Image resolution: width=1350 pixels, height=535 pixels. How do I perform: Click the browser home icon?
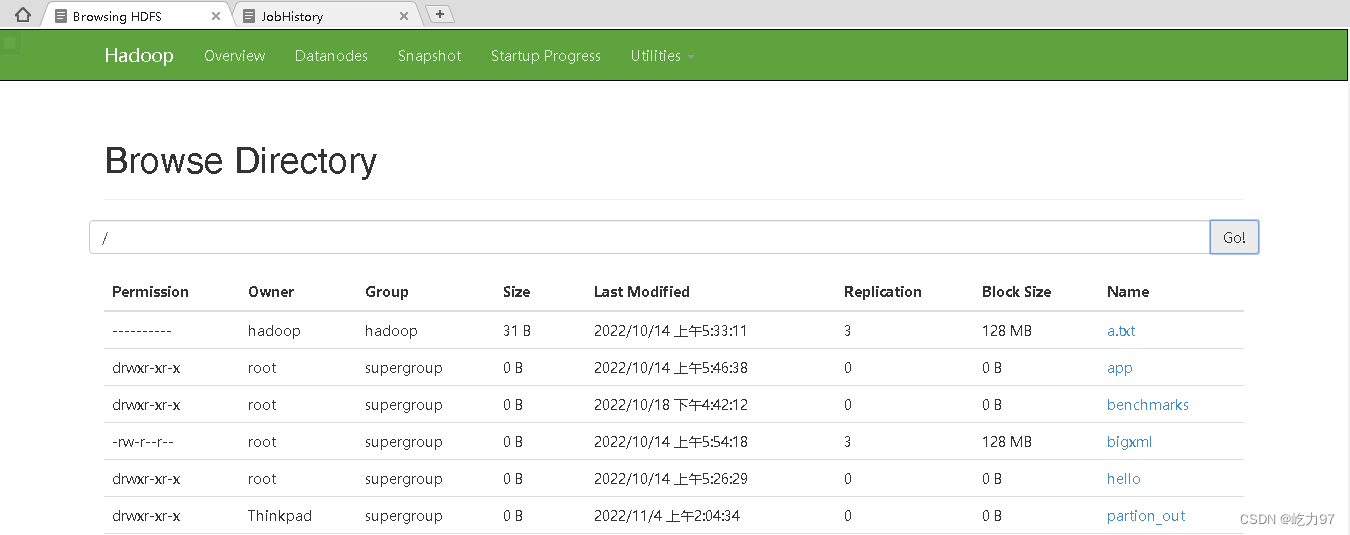coord(22,15)
